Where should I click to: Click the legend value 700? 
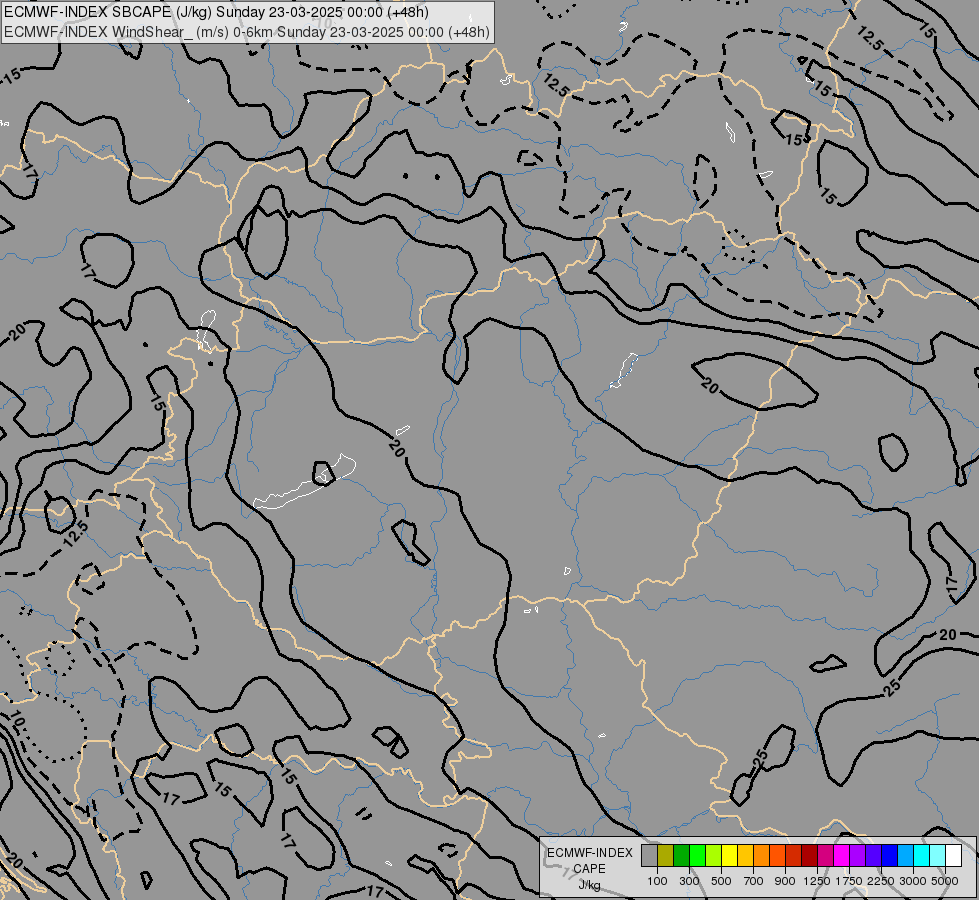[754, 881]
